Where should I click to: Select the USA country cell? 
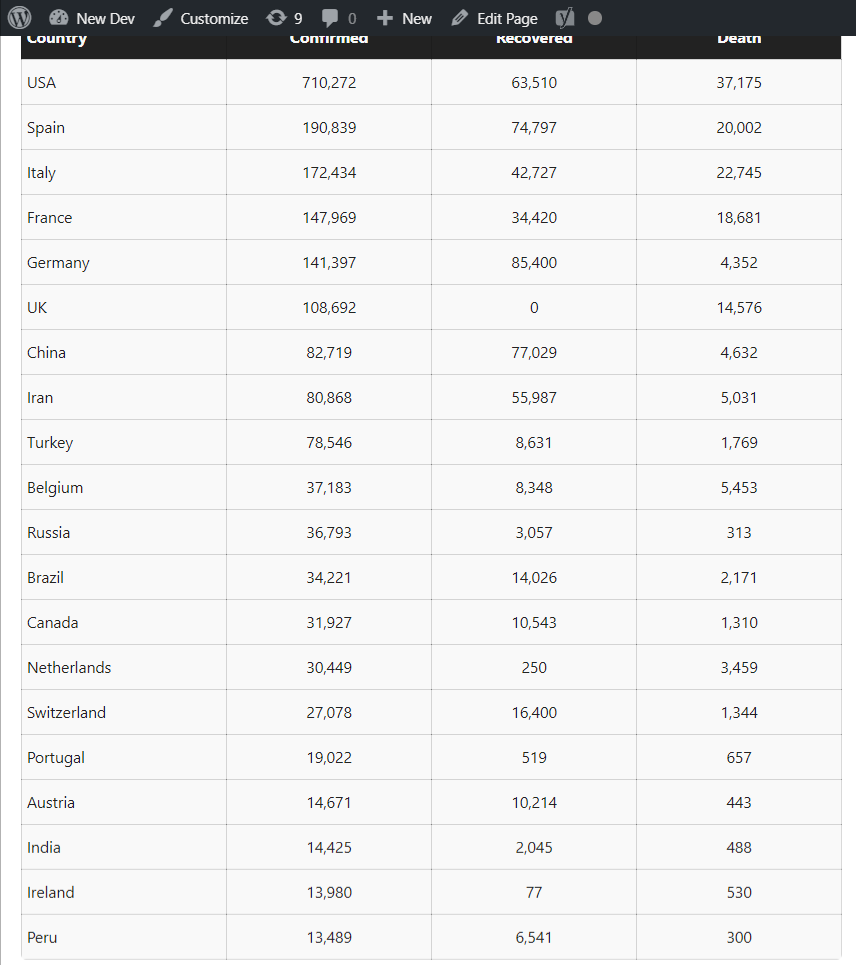pos(124,82)
